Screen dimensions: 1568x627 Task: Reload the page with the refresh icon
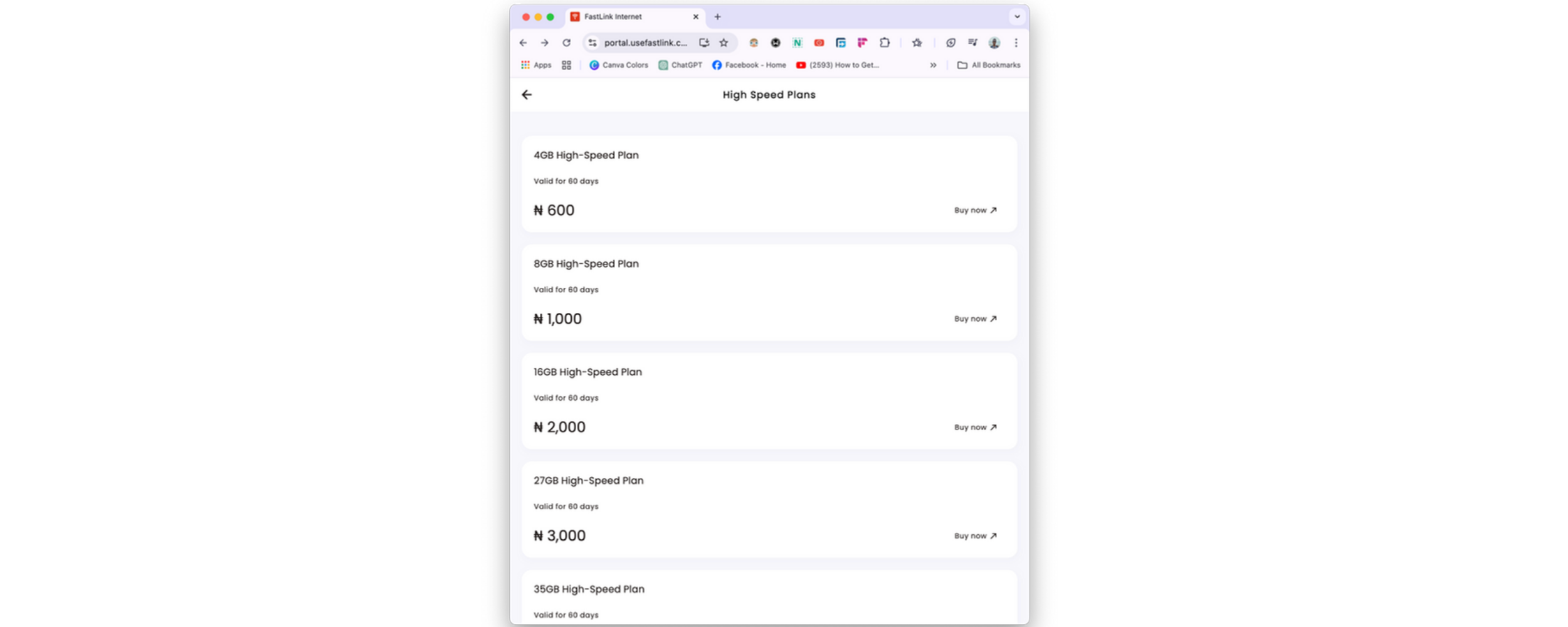tap(566, 43)
